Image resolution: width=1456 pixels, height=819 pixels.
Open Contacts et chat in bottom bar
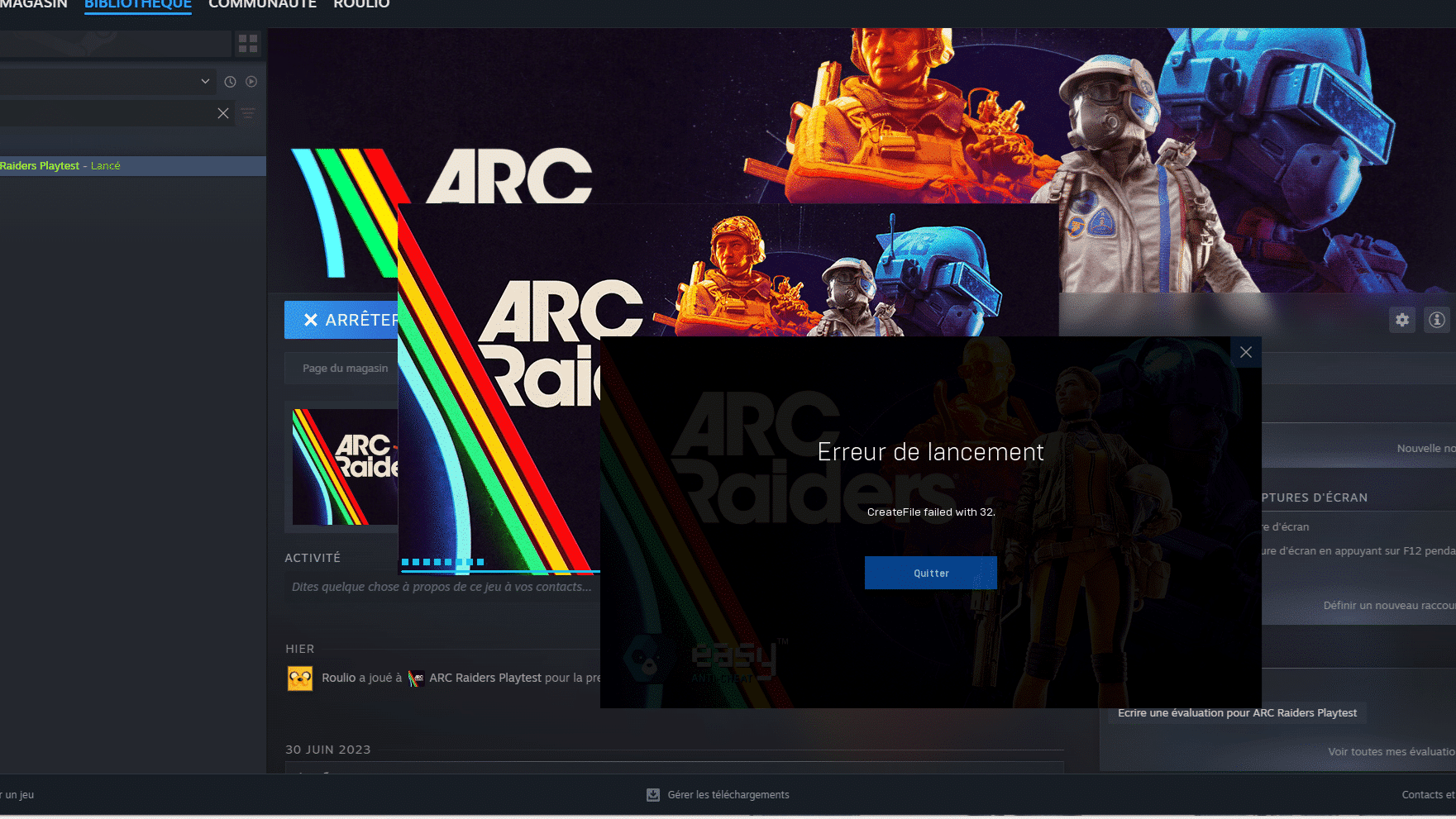(1429, 795)
